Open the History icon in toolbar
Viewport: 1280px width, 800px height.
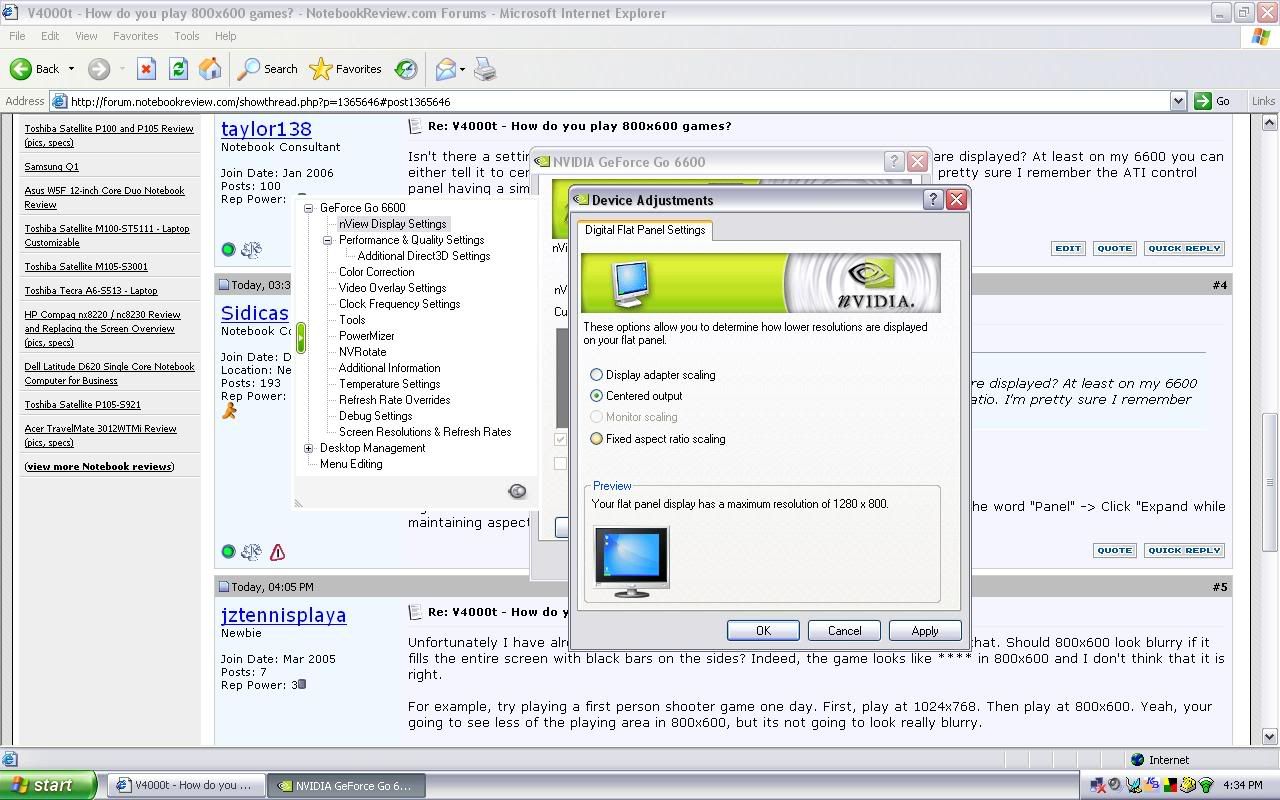[406, 69]
